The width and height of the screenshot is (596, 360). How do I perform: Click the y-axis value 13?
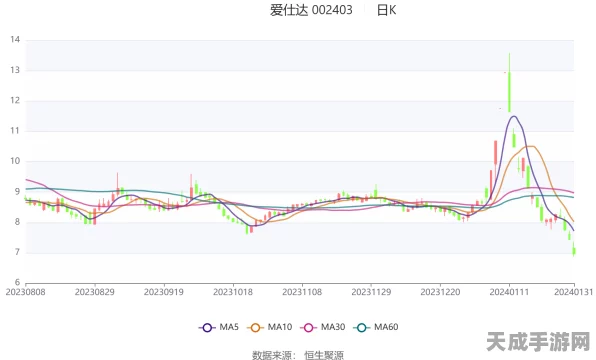15,70
